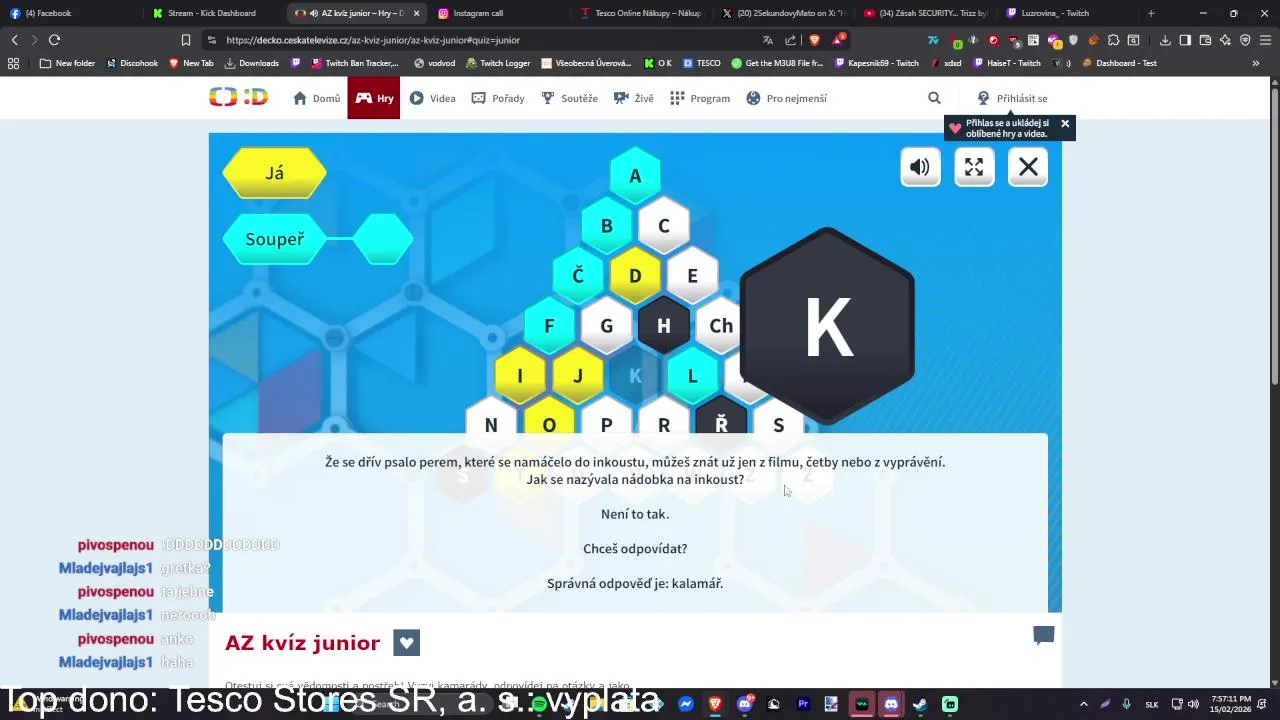Show hidden system tray icons chevron
1280x720 pixels.
[x=1083, y=704]
